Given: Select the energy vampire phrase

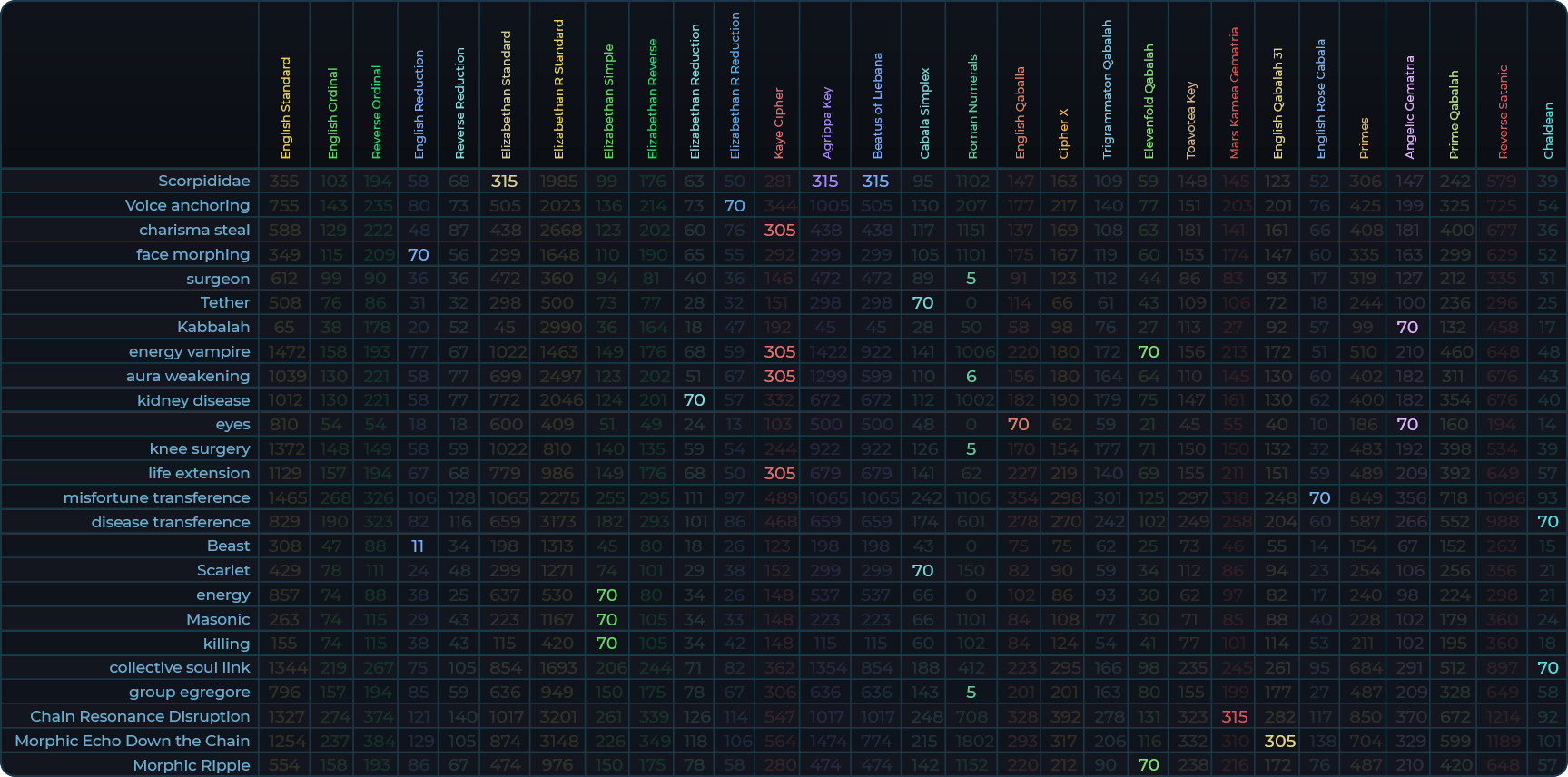Looking at the screenshot, I should [189, 351].
